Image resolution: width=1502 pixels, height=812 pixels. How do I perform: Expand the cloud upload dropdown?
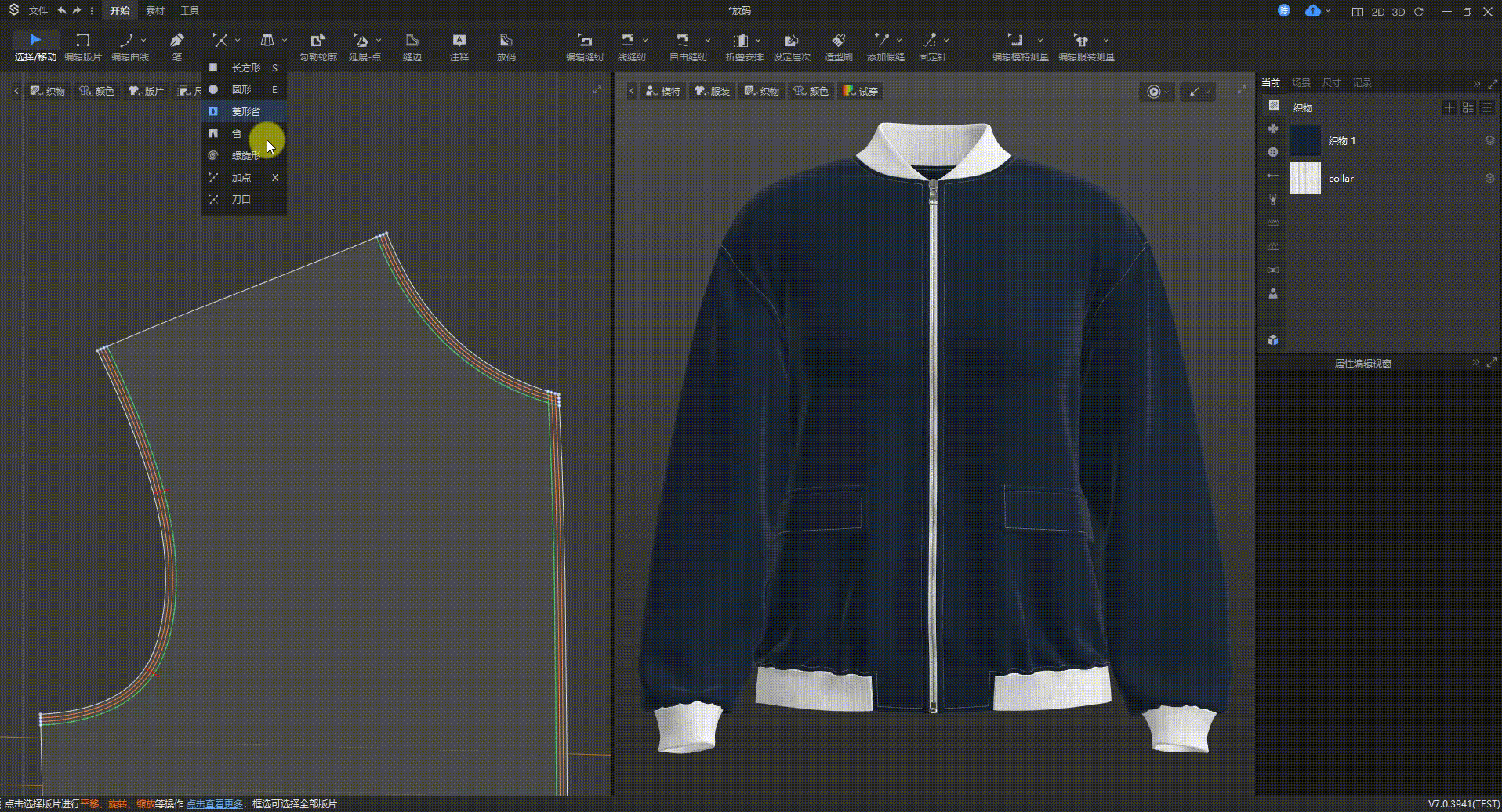[x=1327, y=11]
